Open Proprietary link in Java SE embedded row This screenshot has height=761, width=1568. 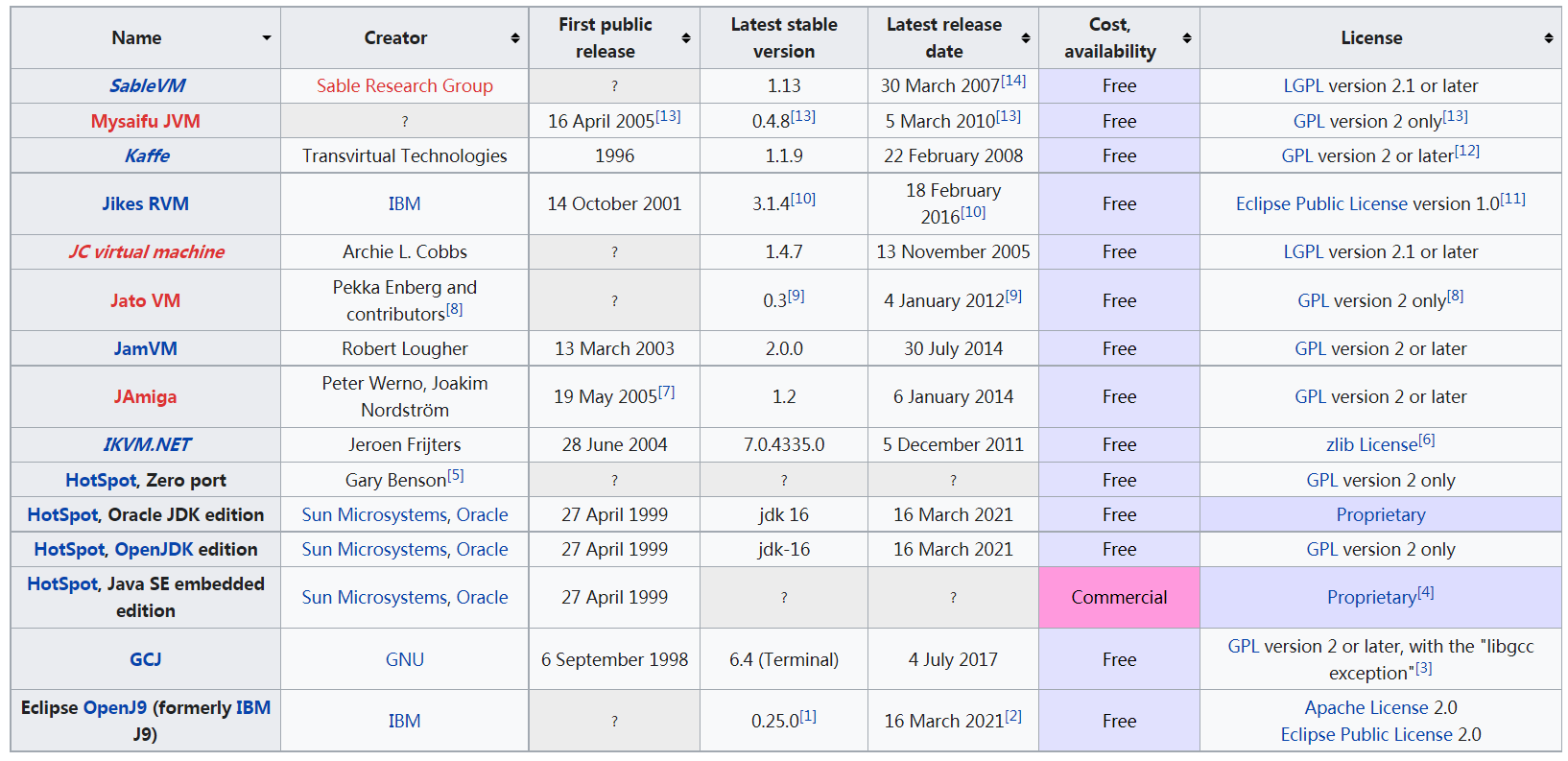point(1372,597)
